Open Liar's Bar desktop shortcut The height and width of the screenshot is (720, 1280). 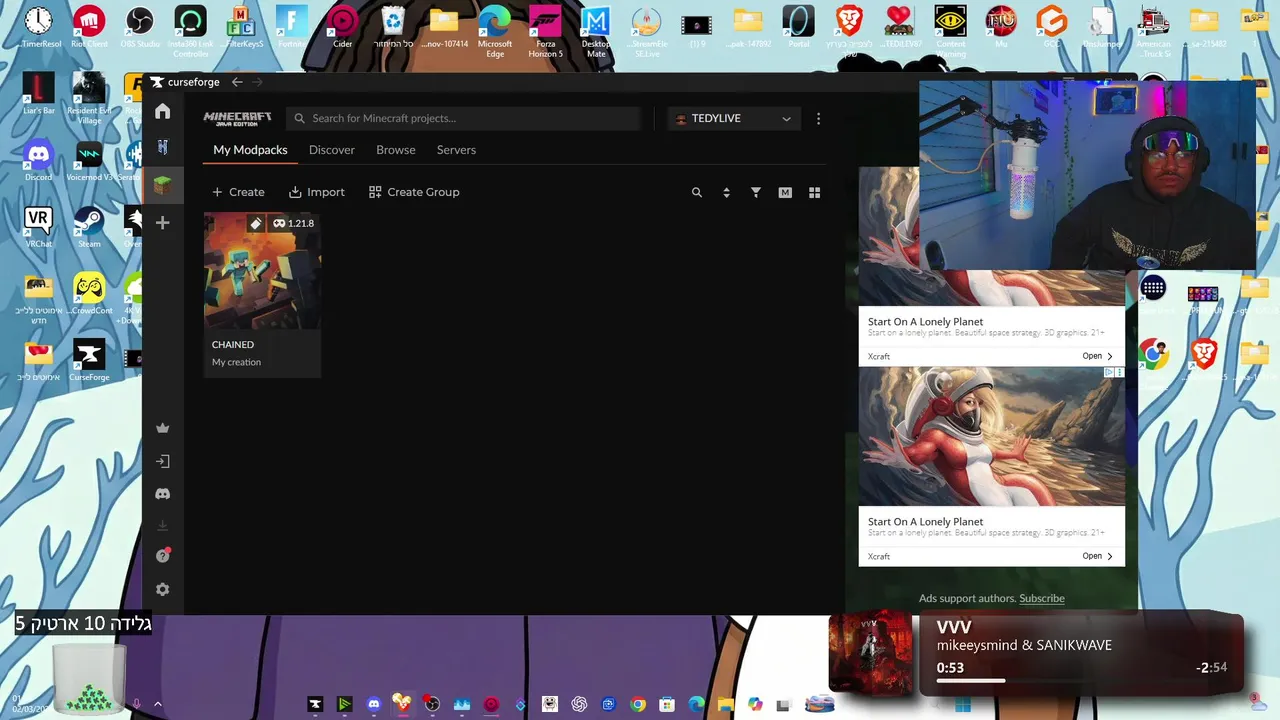tap(38, 94)
